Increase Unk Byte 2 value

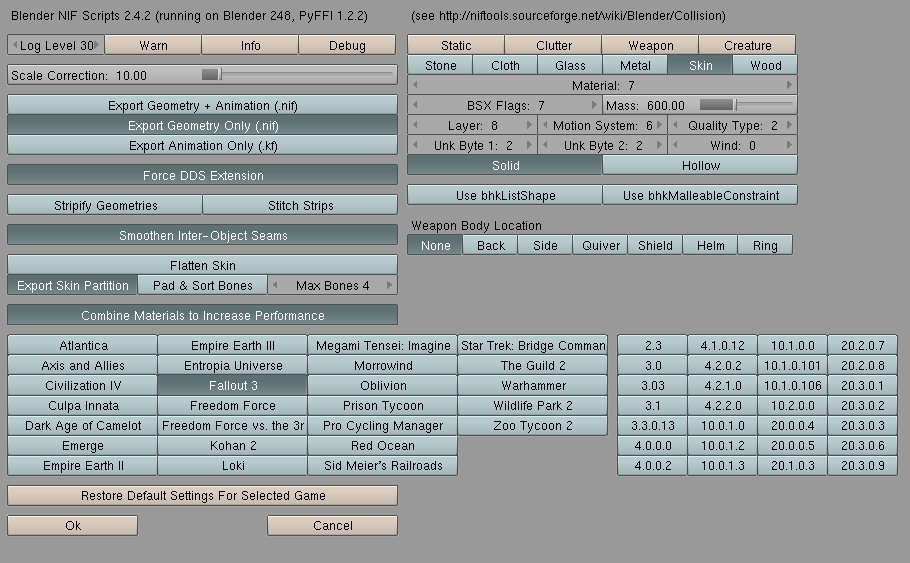pyautogui.click(x=659, y=145)
